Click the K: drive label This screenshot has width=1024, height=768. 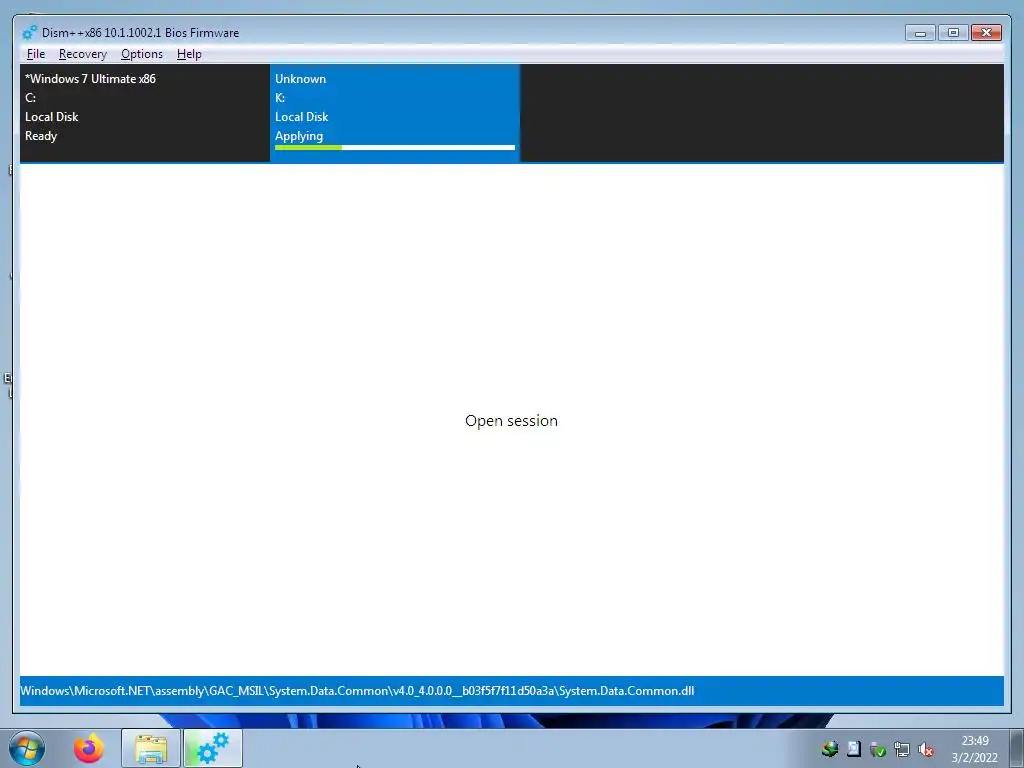coord(280,98)
